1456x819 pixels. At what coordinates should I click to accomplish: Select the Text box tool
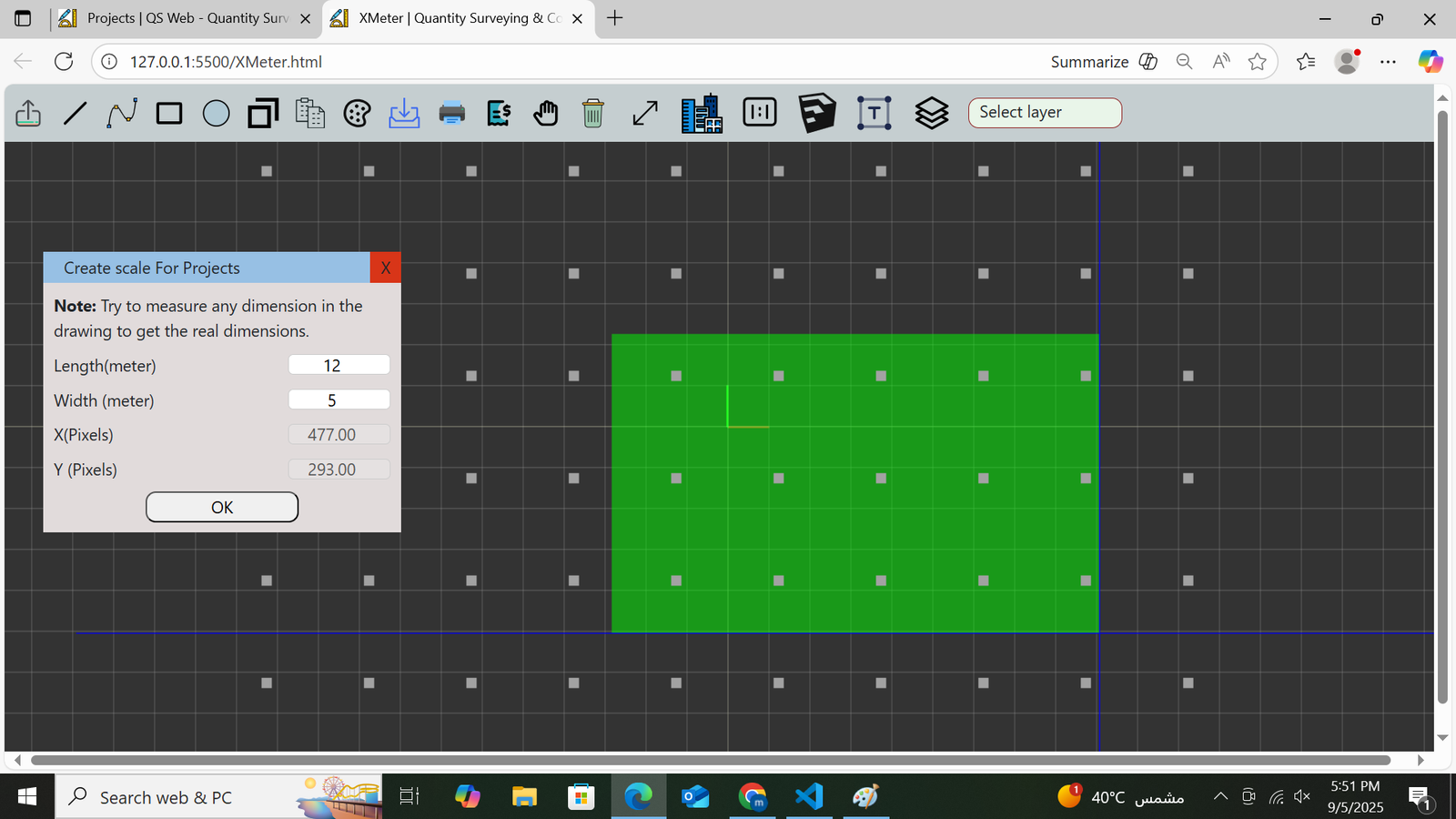(x=874, y=112)
